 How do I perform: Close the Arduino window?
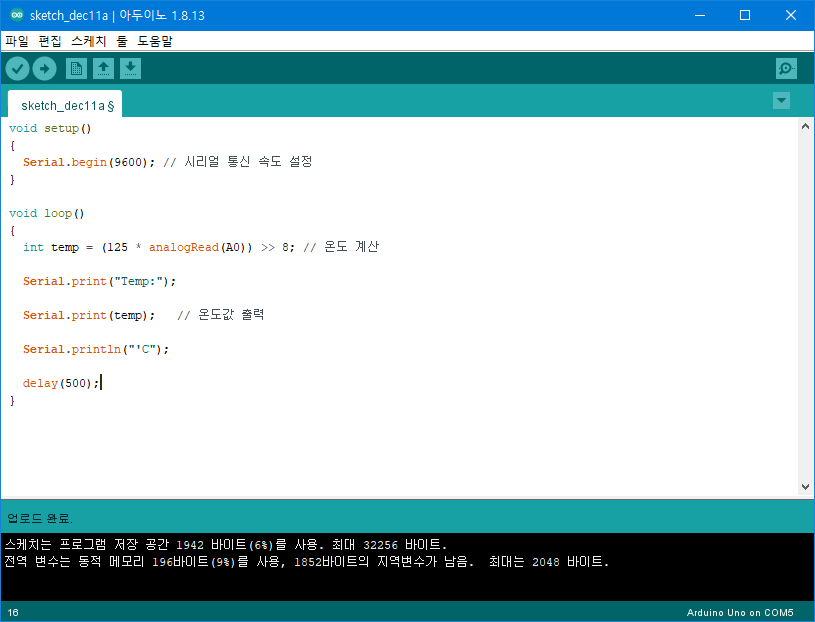click(791, 15)
